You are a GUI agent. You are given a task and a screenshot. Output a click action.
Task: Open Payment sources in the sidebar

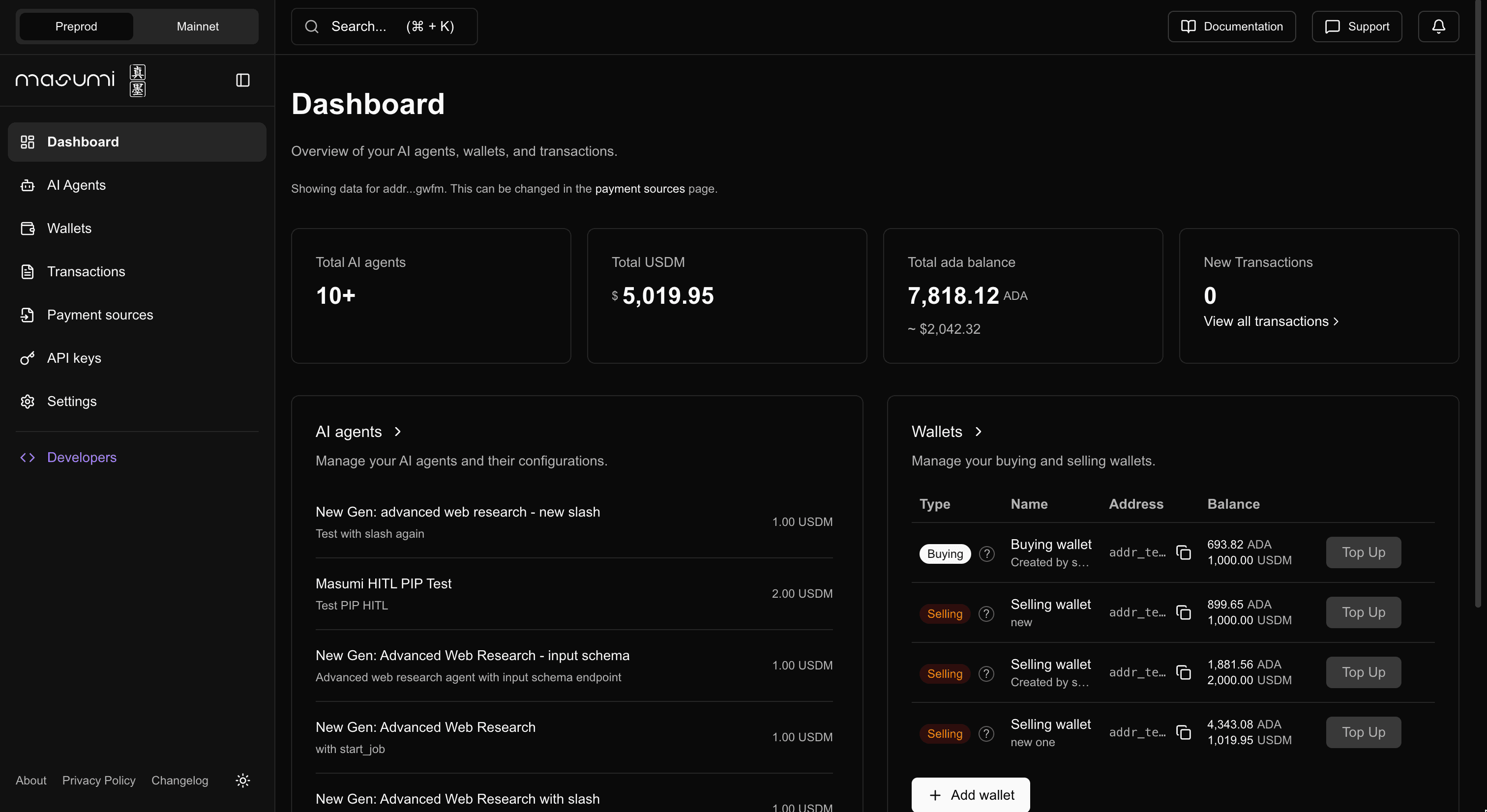click(137, 315)
